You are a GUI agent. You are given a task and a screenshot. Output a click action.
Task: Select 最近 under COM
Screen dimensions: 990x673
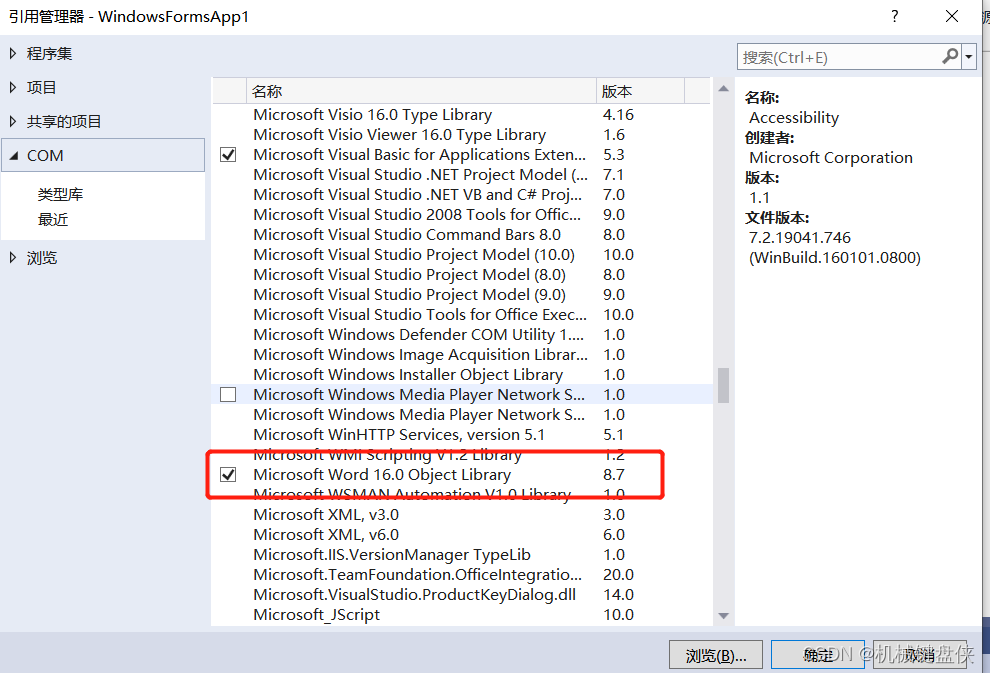(x=52, y=220)
